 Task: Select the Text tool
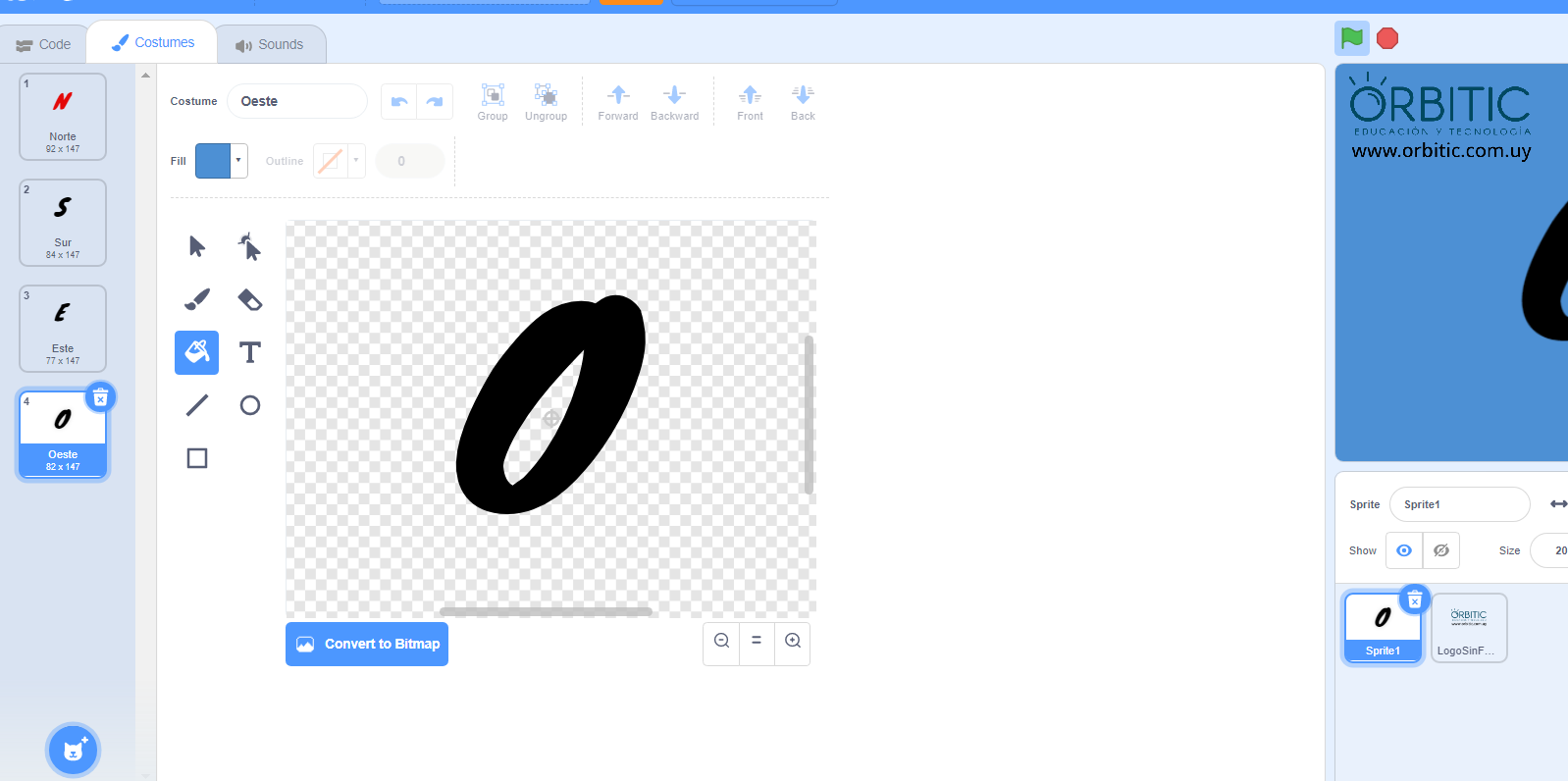pyautogui.click(x=250, y=352)
